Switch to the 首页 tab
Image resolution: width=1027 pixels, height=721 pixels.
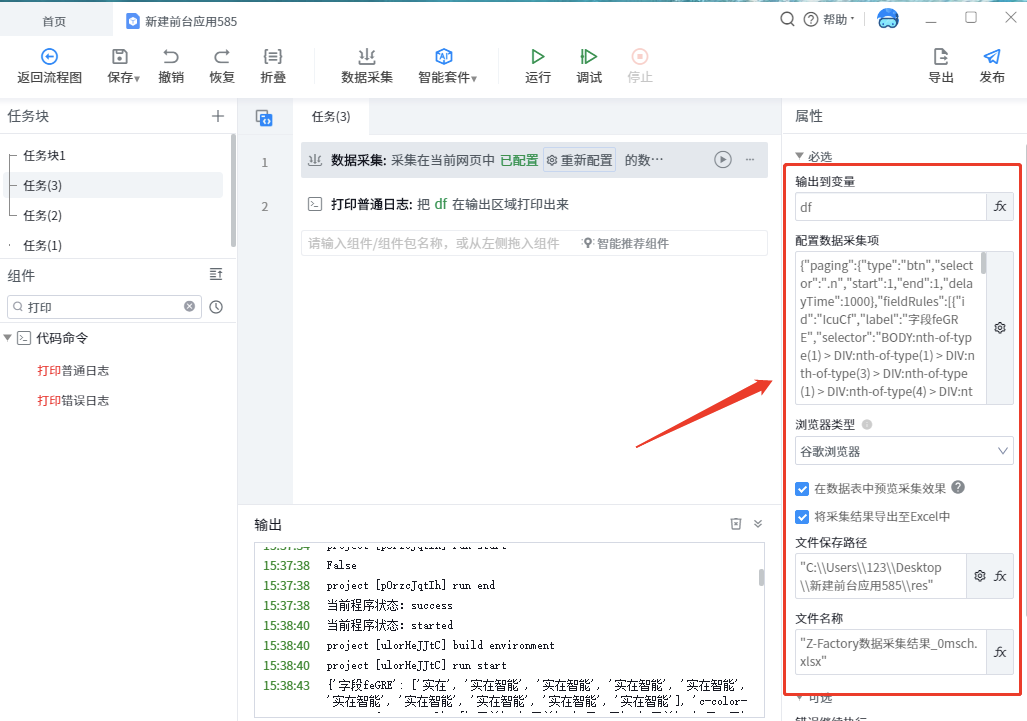(54, 21)
